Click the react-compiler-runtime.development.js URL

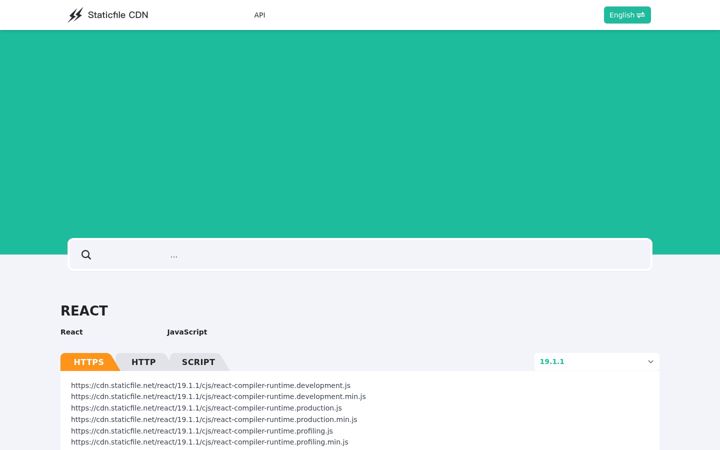(x=210, y=385)
